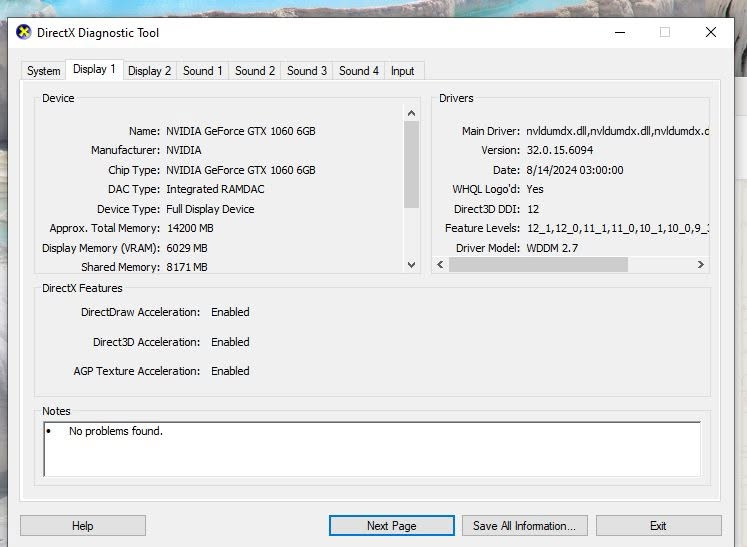Open the Sound 4 tab
The width and height of the screenshot is (747, 547).
click(x=359, y=71)
